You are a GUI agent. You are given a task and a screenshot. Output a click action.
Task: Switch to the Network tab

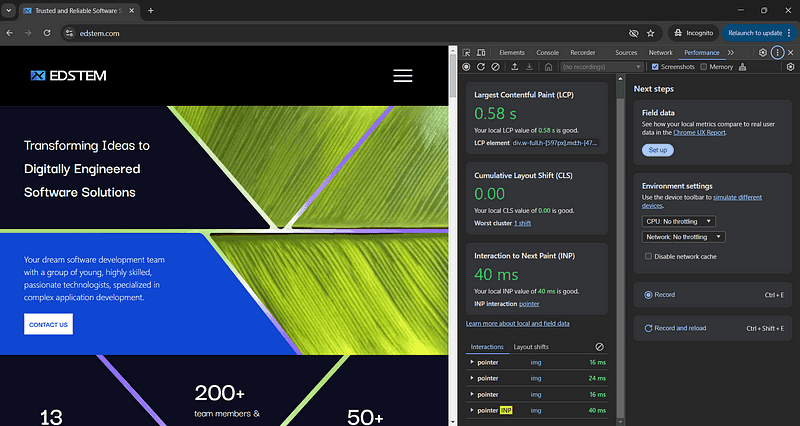tap(660, 52)
